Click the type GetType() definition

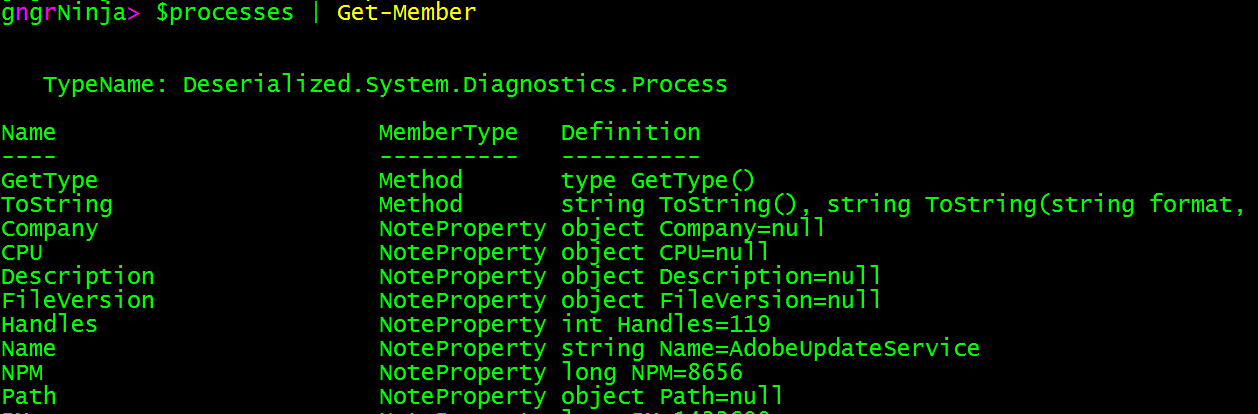click(x=658, y=180)
